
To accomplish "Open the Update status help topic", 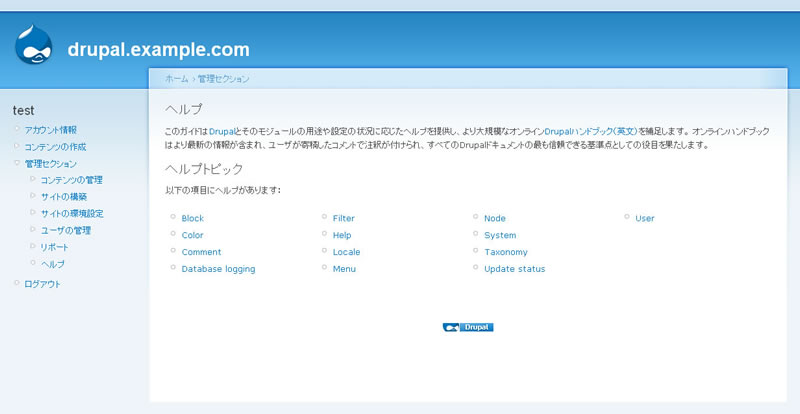I will pyautogui.click(x=515, y=269).
